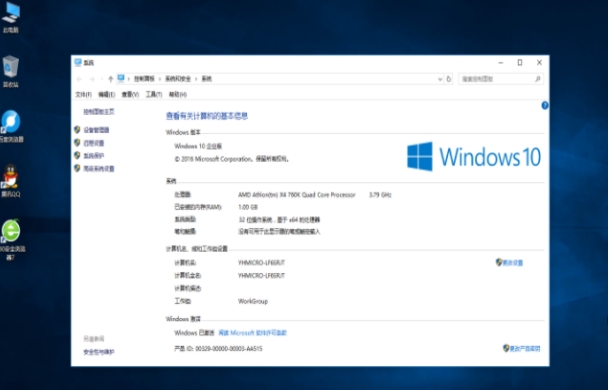The height and width of the screenshot is (390, 613).
Task: Read the Microsoft 软件许可条款 link
Action: (253, 333)
